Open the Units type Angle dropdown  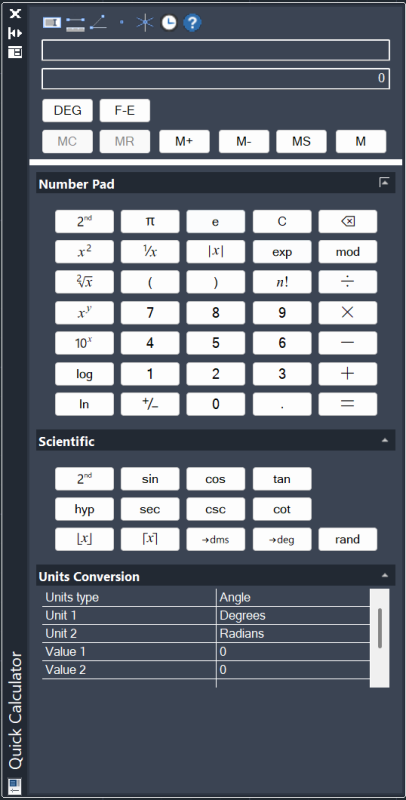(x=293, y=597)
